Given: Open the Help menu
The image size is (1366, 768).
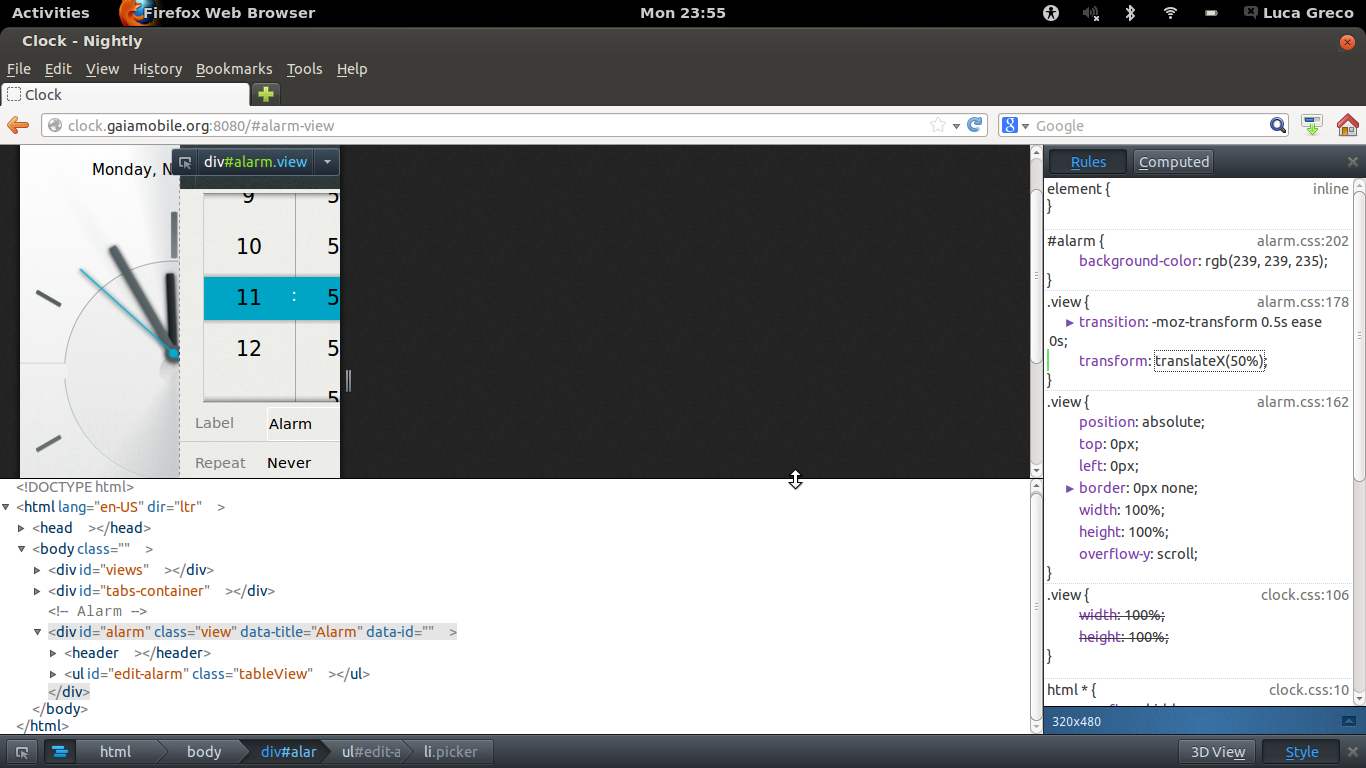Looking at the screenshot, I should pos(352,69).
